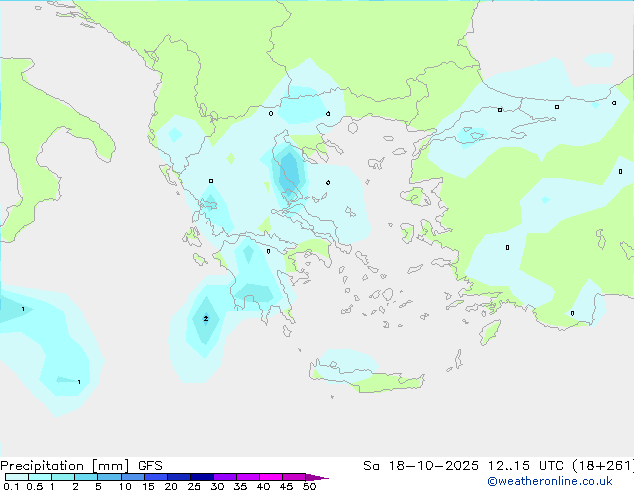Select the 20–25 mm dark blue swatch
Viewport: 634px width, 490px height.
pos(179,477)
